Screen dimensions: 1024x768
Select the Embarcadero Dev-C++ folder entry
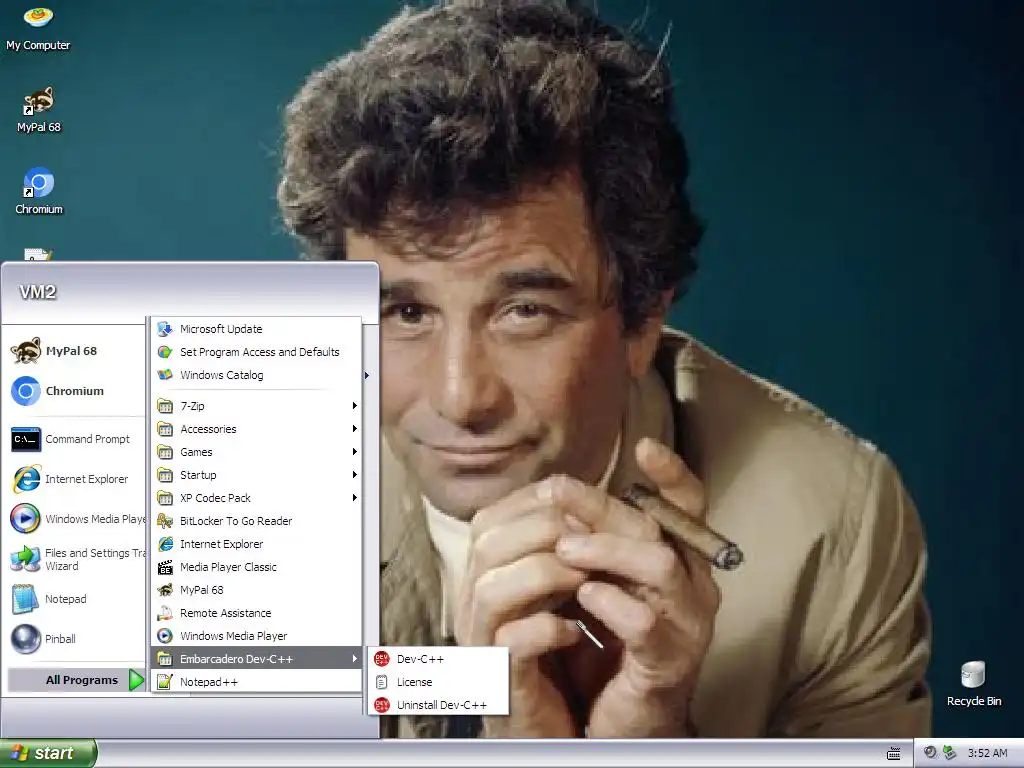257,658
